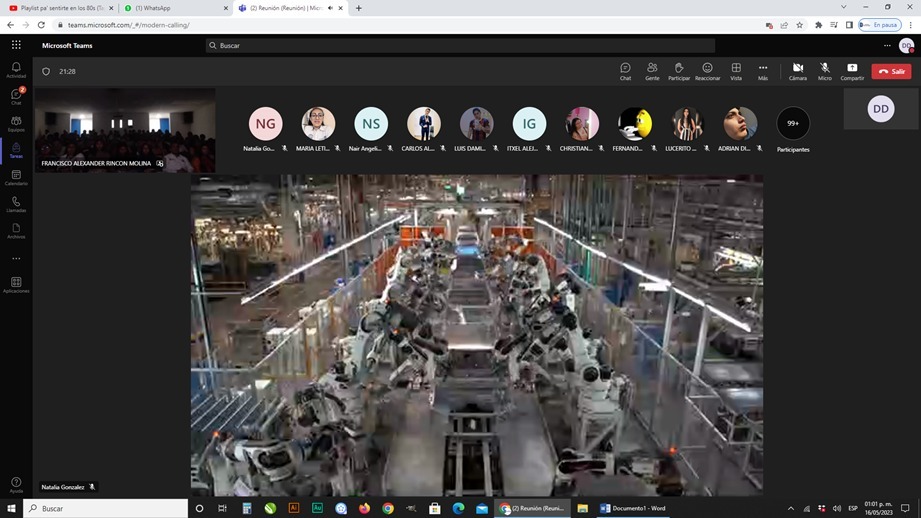Leave the meeting with Salir

tap(891, 71)
